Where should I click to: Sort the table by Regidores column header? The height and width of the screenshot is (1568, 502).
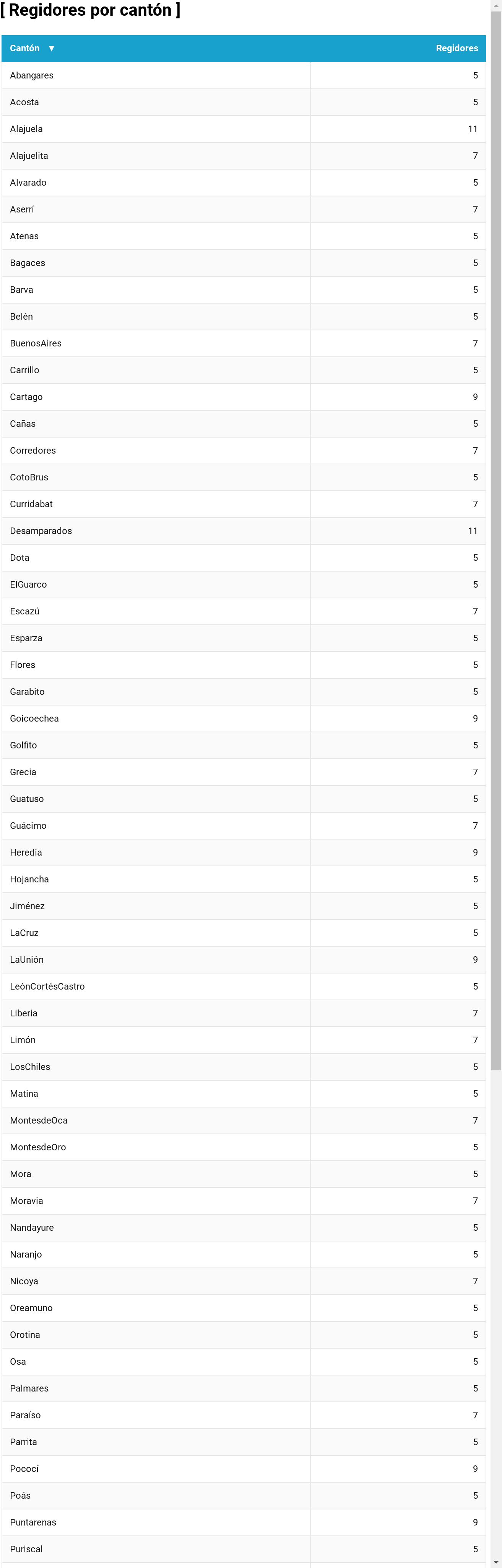(456, 49)
